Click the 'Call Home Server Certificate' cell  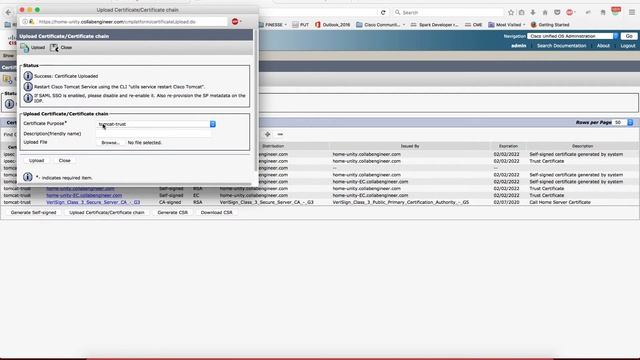560,202
